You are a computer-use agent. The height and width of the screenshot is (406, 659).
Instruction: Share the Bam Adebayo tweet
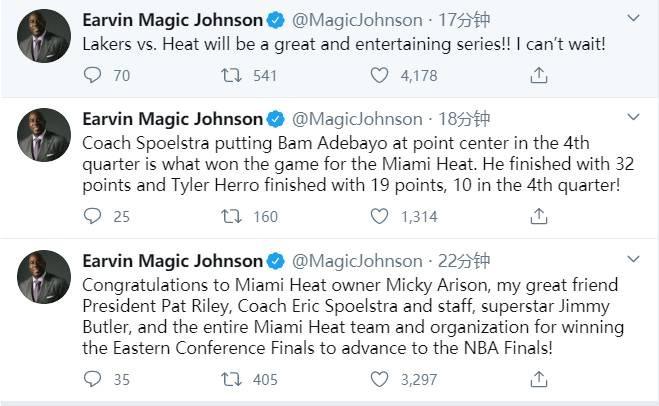pyautogui.click(x=538, y=215)
